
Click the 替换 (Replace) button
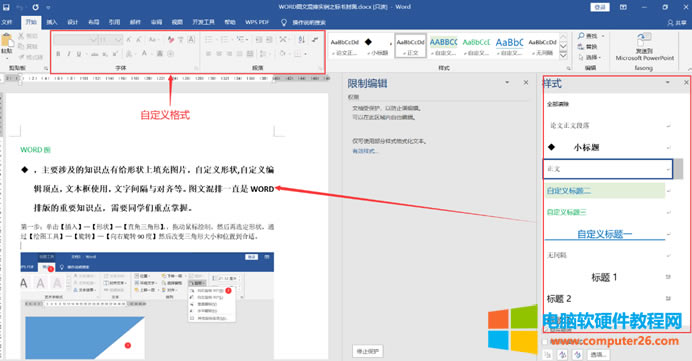[x=587, y=46]
